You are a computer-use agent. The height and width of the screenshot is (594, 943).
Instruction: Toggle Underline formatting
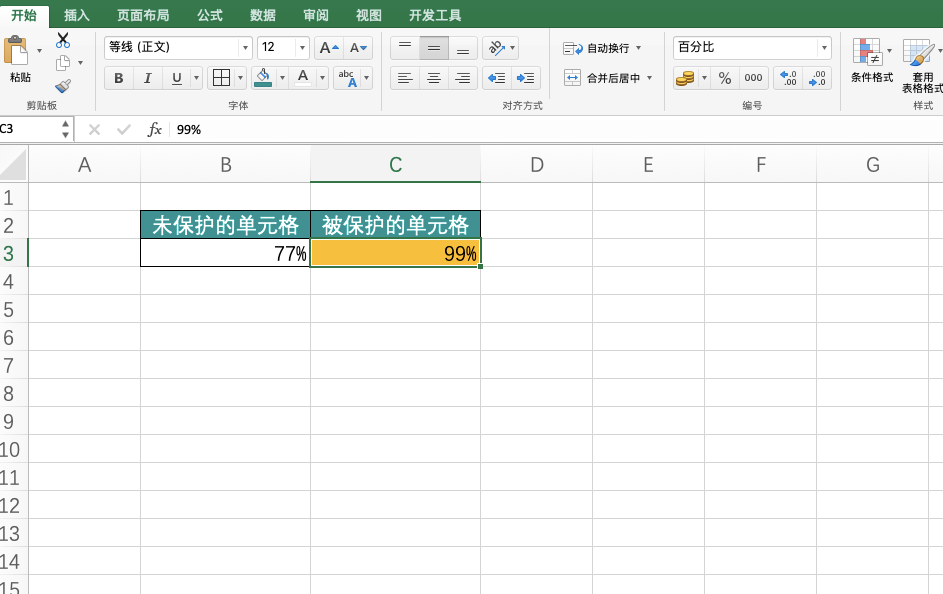click(176, 78)
